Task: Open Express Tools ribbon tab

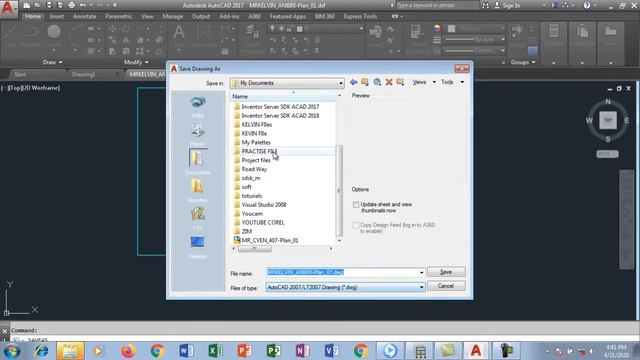Action: coord(360,16)
